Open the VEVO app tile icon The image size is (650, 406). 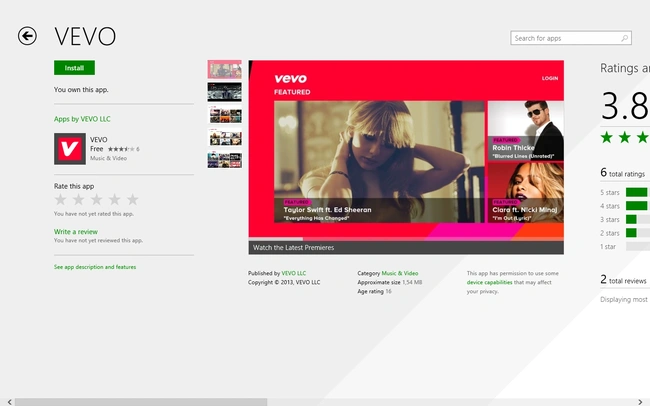pyautogui.click(x=70, y=149)
